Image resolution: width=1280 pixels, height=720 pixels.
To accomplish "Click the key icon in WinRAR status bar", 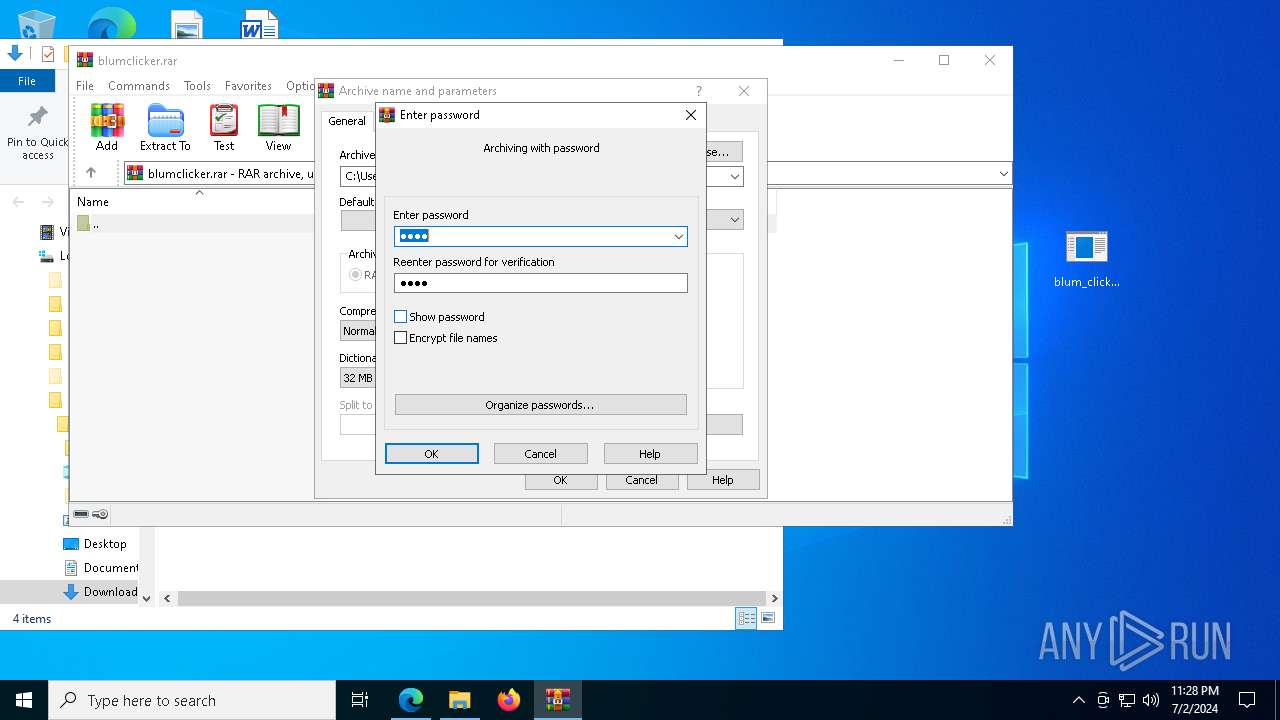I will pos(100,514).
